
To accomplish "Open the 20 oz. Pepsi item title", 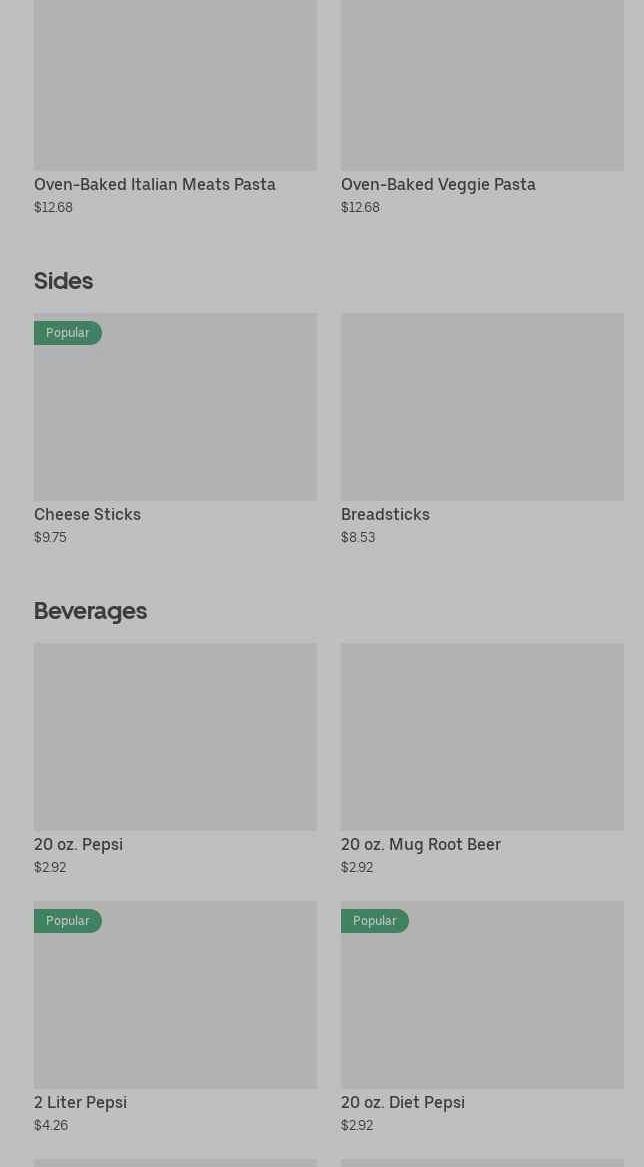I will pyautogui.click(x=78, y=844).
